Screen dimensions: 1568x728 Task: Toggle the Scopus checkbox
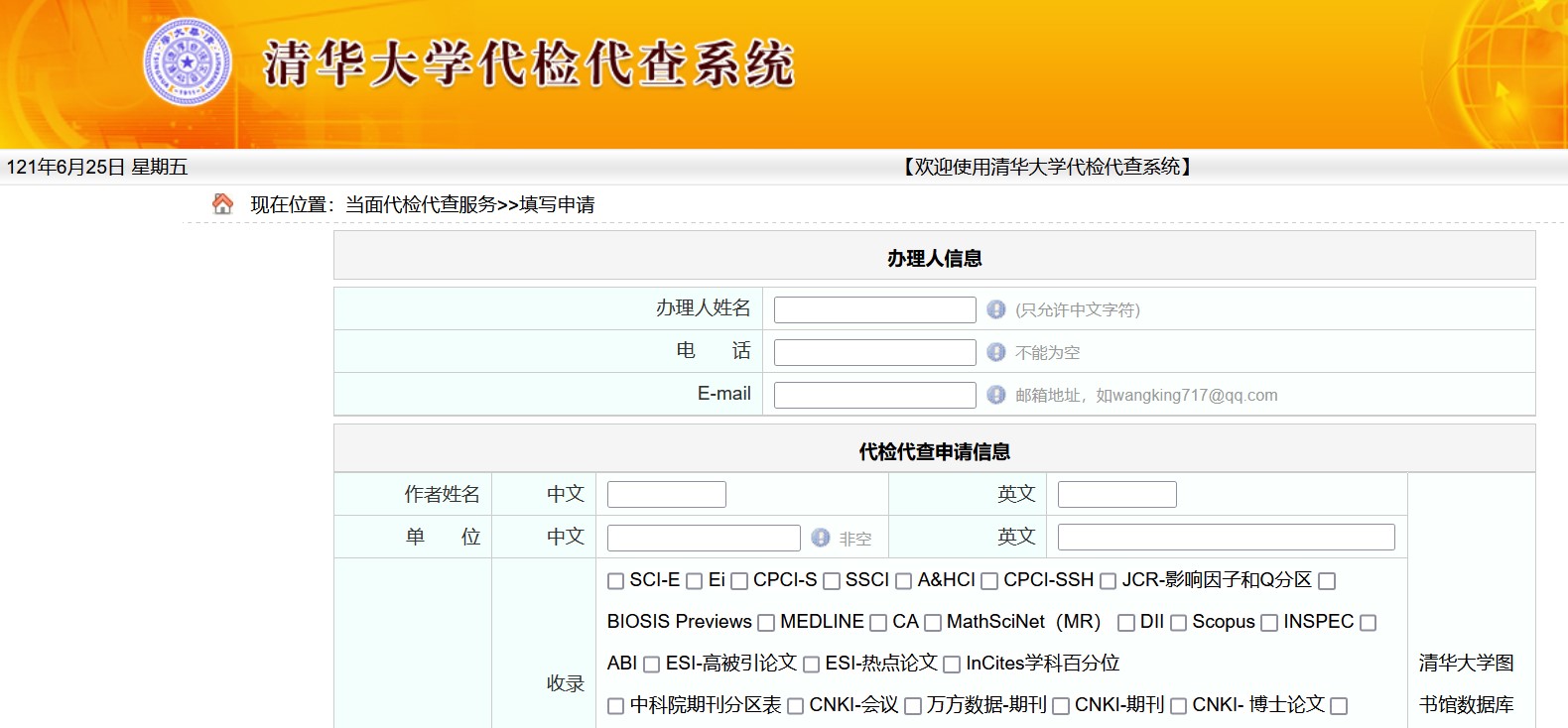coord(1178,623)
